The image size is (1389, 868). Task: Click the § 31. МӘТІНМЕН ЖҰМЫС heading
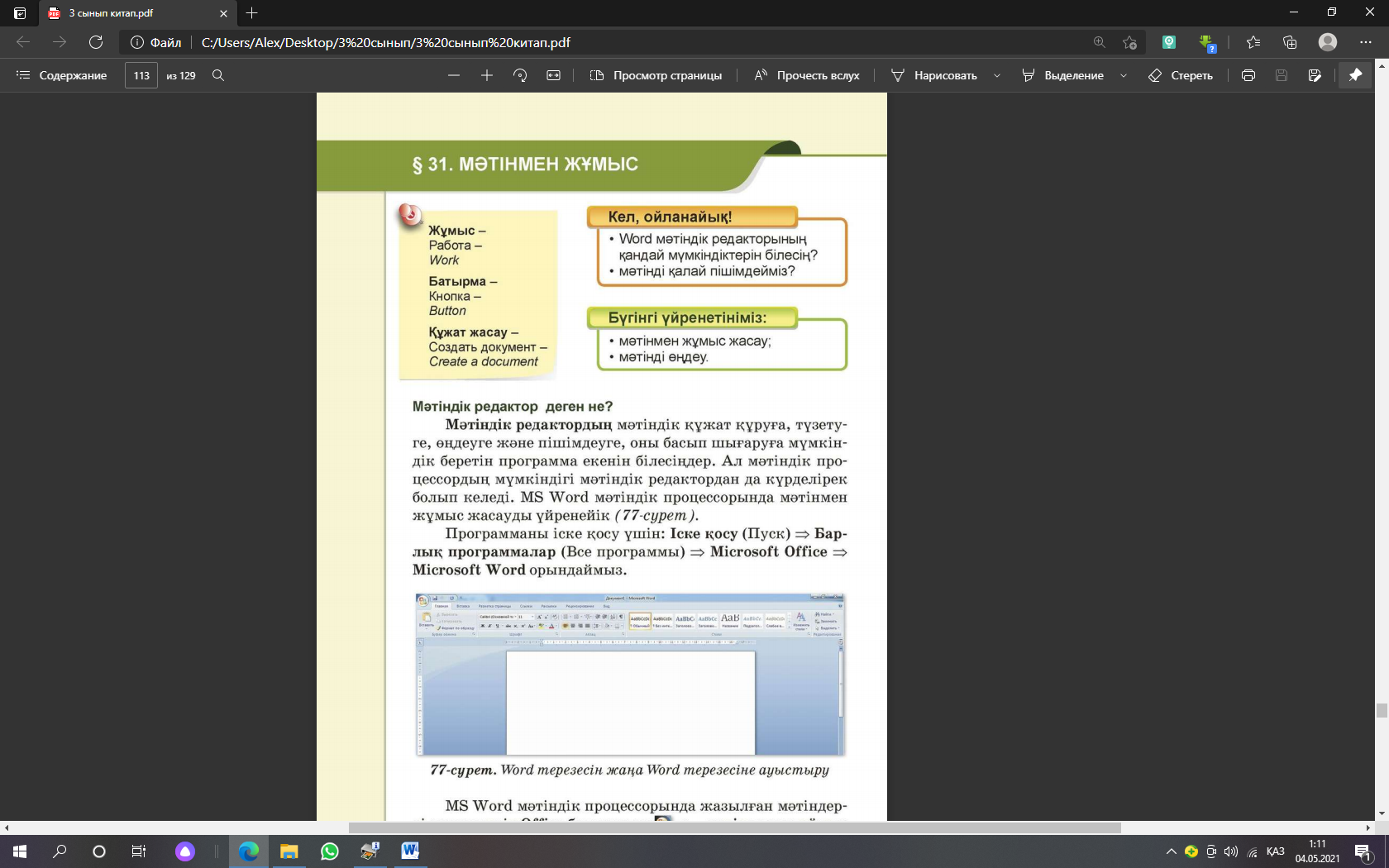click(x=525, y=164)
